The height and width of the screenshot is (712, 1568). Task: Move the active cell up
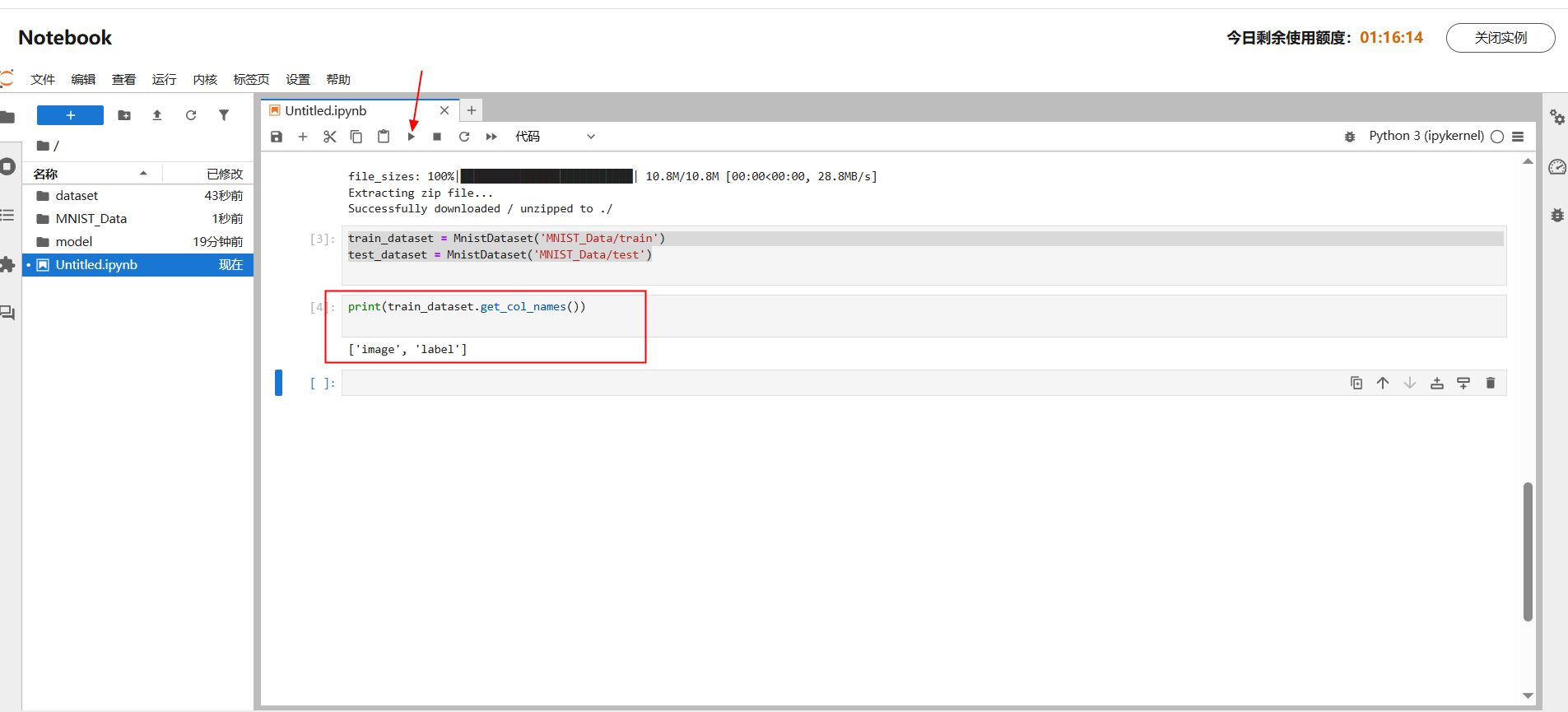tap(1383, 383)
